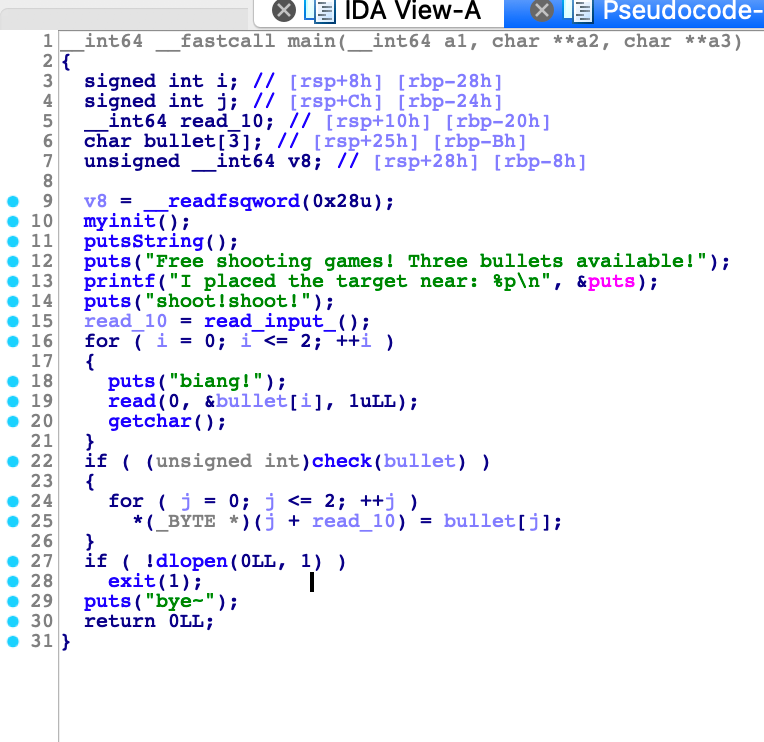The image size is (764, 742).
Task: Click the myinit function call
Action: coord(119,222)
